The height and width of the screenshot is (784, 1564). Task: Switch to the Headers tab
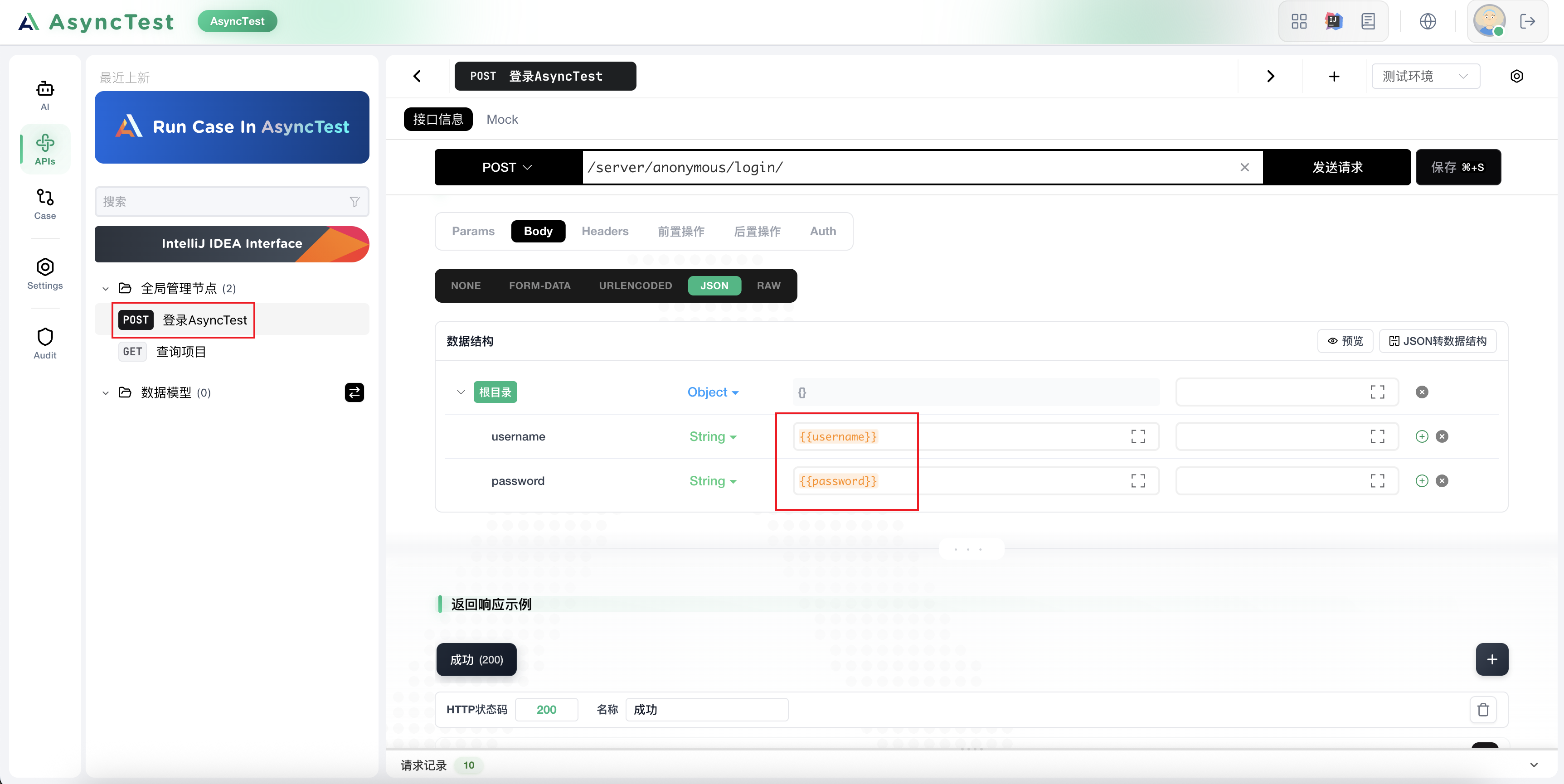coord(605,231)
